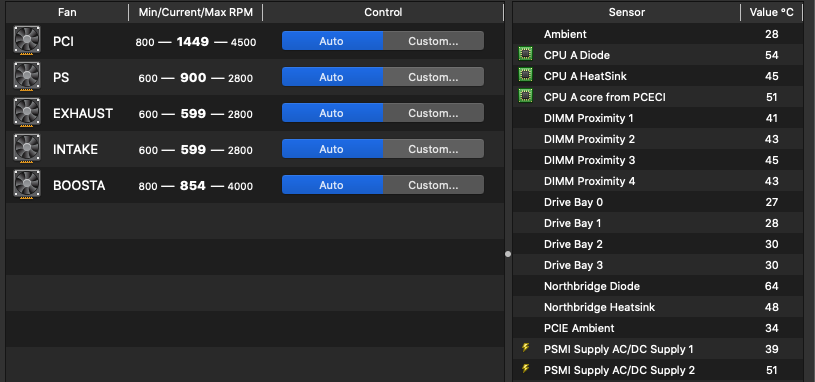
Task: Click the Value °C column header
Action: point(771,12)
